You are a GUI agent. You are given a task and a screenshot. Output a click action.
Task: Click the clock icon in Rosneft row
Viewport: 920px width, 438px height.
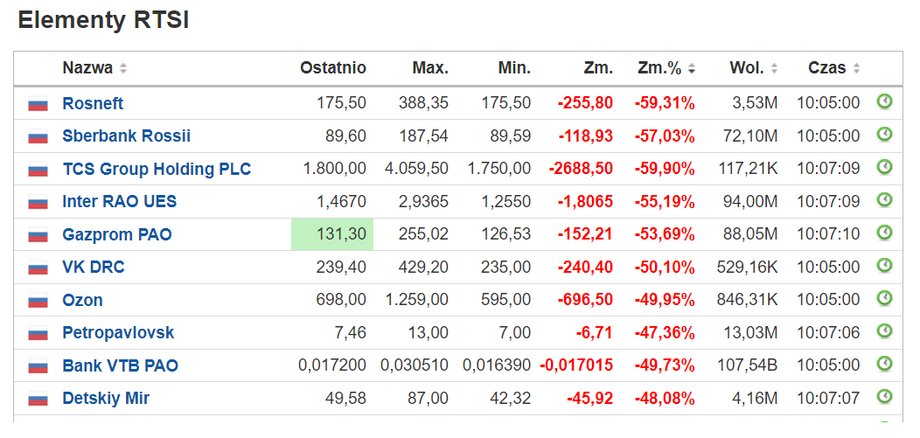tap(884, 102)
